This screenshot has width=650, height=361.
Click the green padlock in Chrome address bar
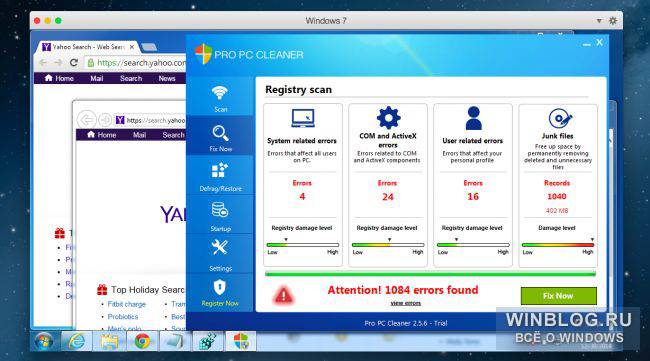click(x=90, y=63)
